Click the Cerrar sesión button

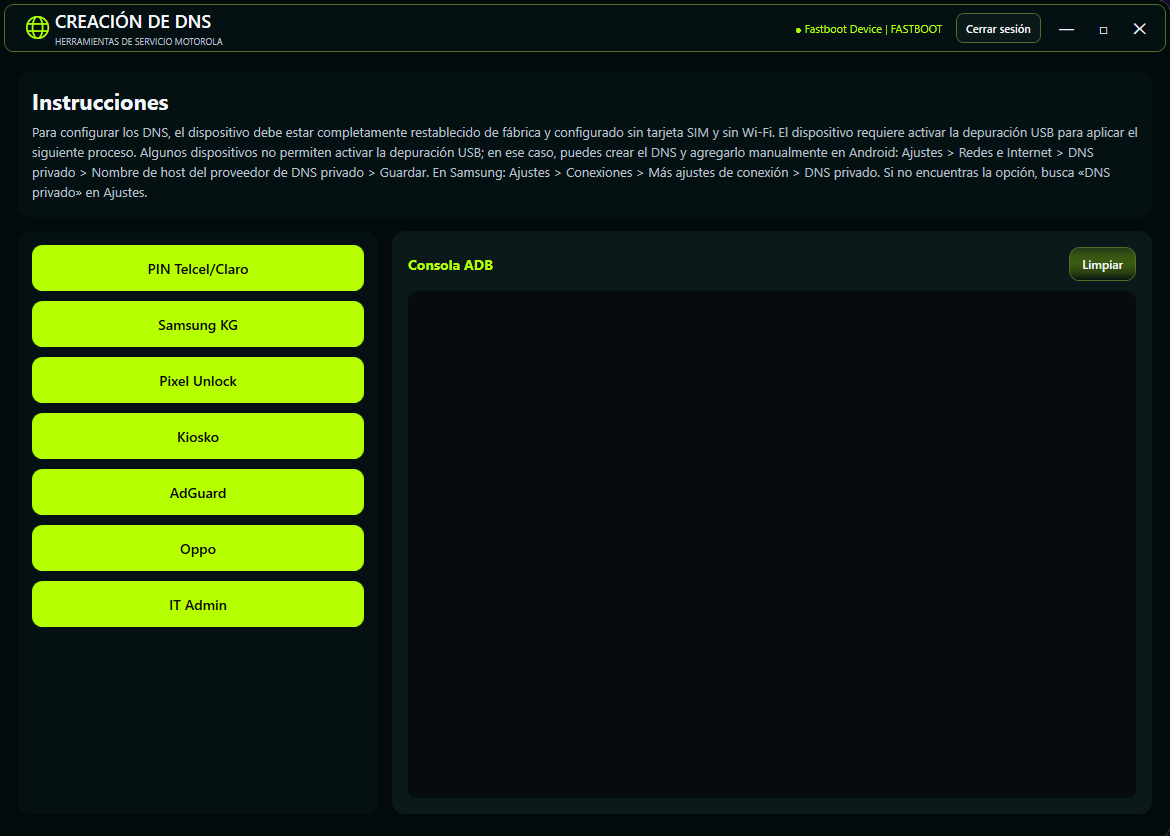(x=998, y=28)
